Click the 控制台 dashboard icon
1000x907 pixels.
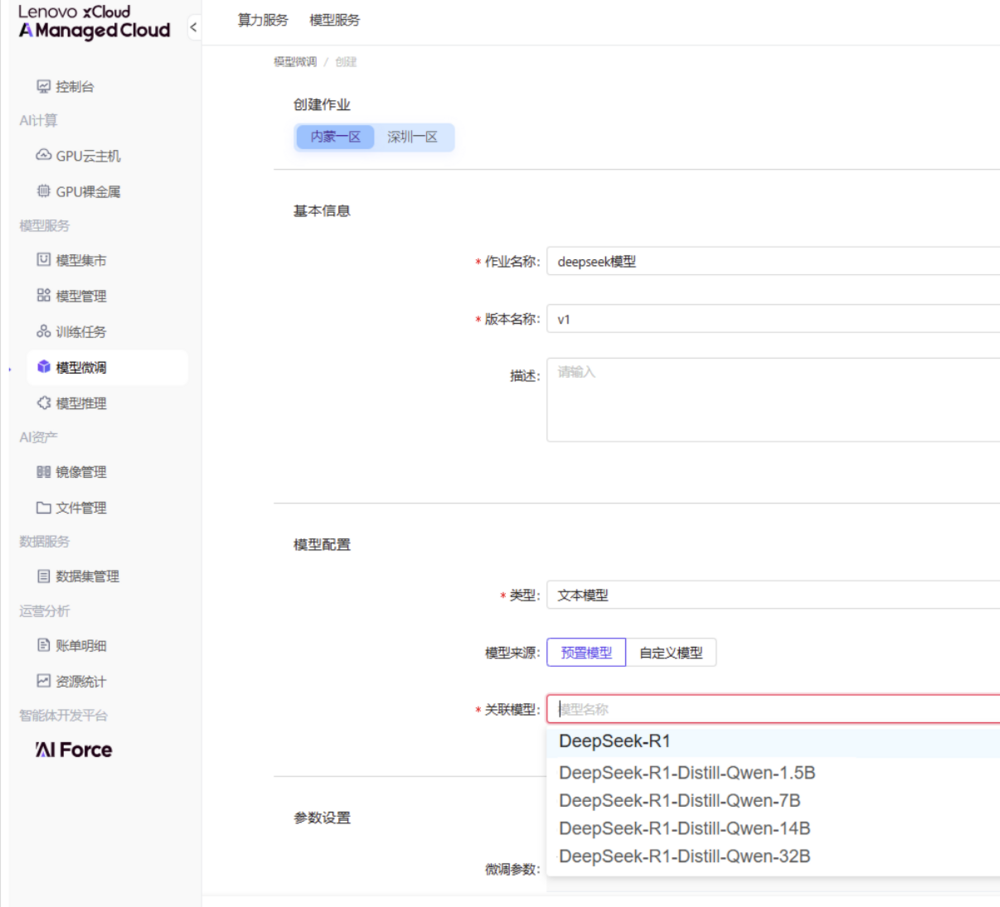pos(43,86)
